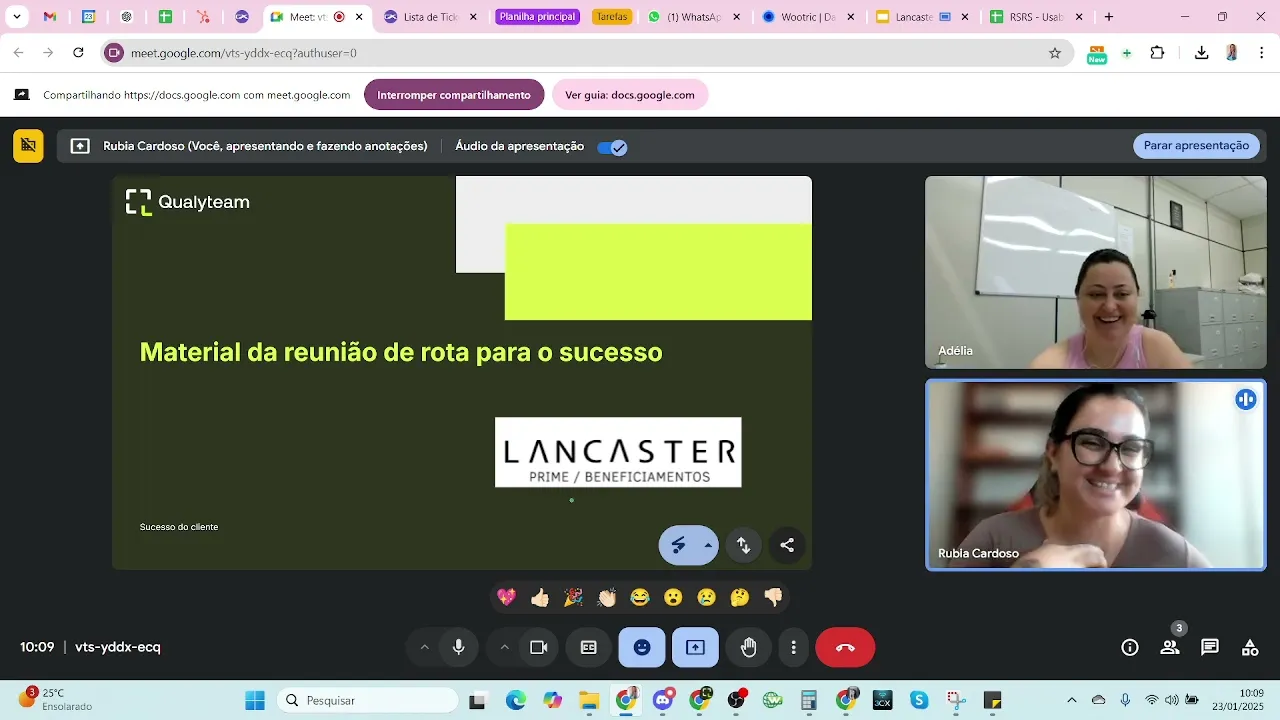Send clapping hands reaction
Viewport: 1280px width, 720px height.
607,597
